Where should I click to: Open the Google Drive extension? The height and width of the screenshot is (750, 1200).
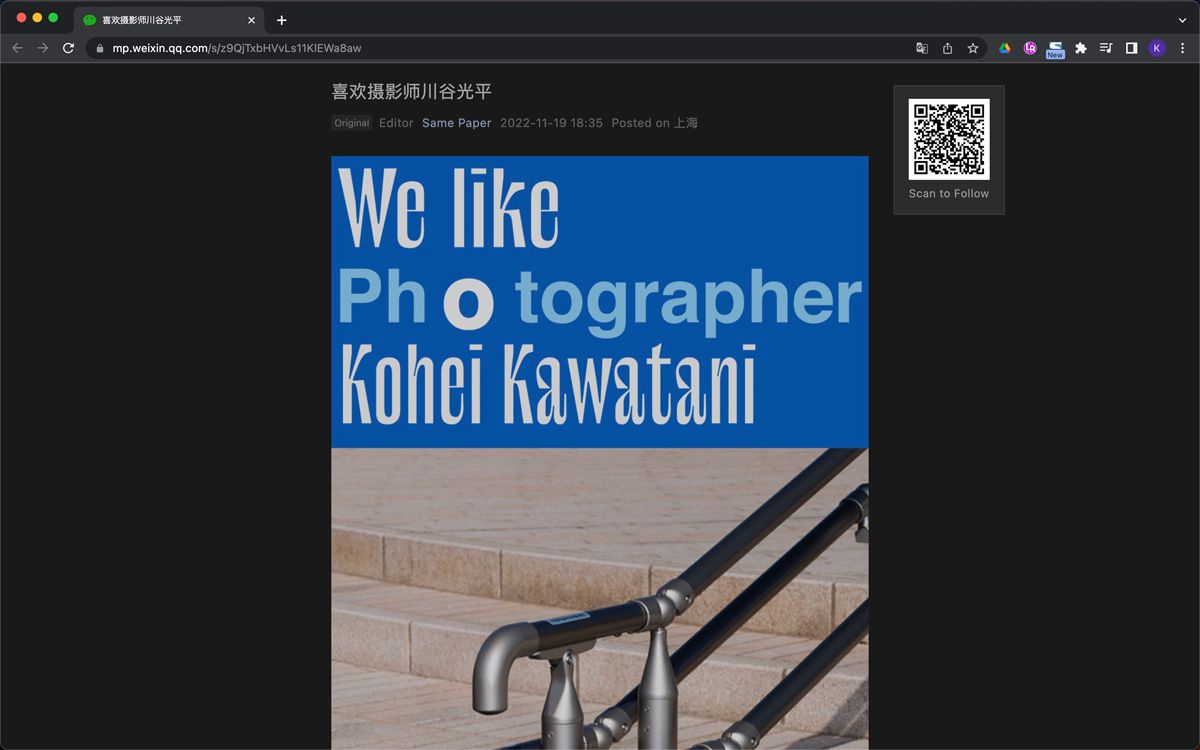[1004, 48]
